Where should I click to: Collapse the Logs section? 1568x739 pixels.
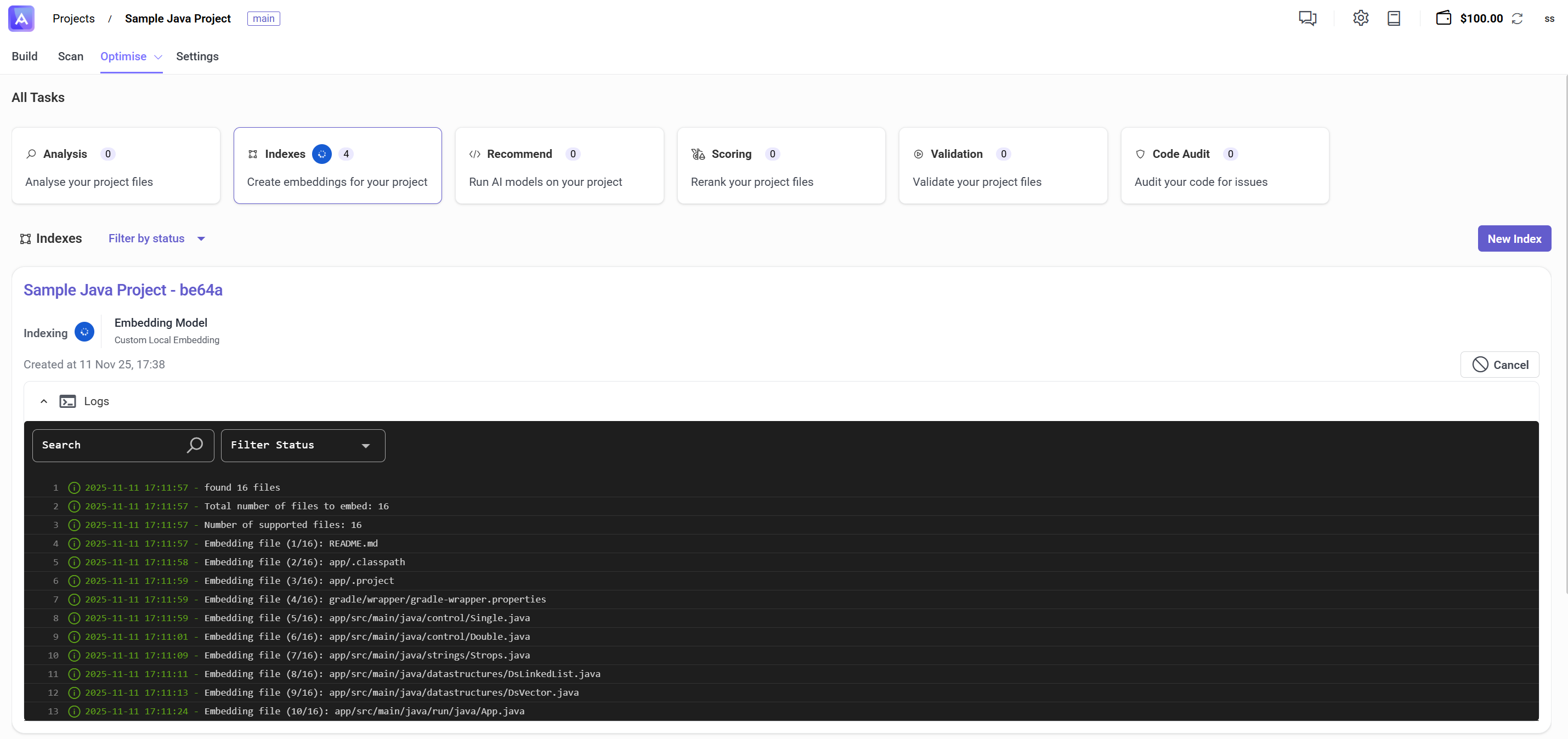coord(43,401)
